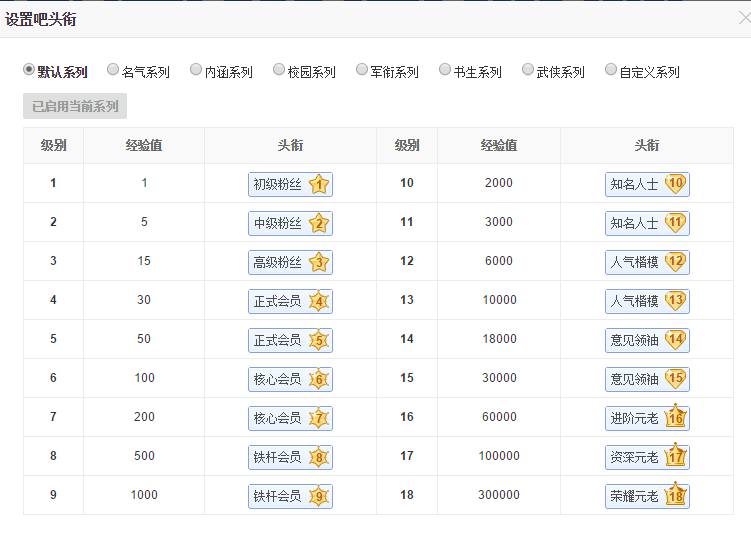This screenshot has width=751, height=536.
Task: Click the level 13 heart badge icon
Action: (676, 300)
